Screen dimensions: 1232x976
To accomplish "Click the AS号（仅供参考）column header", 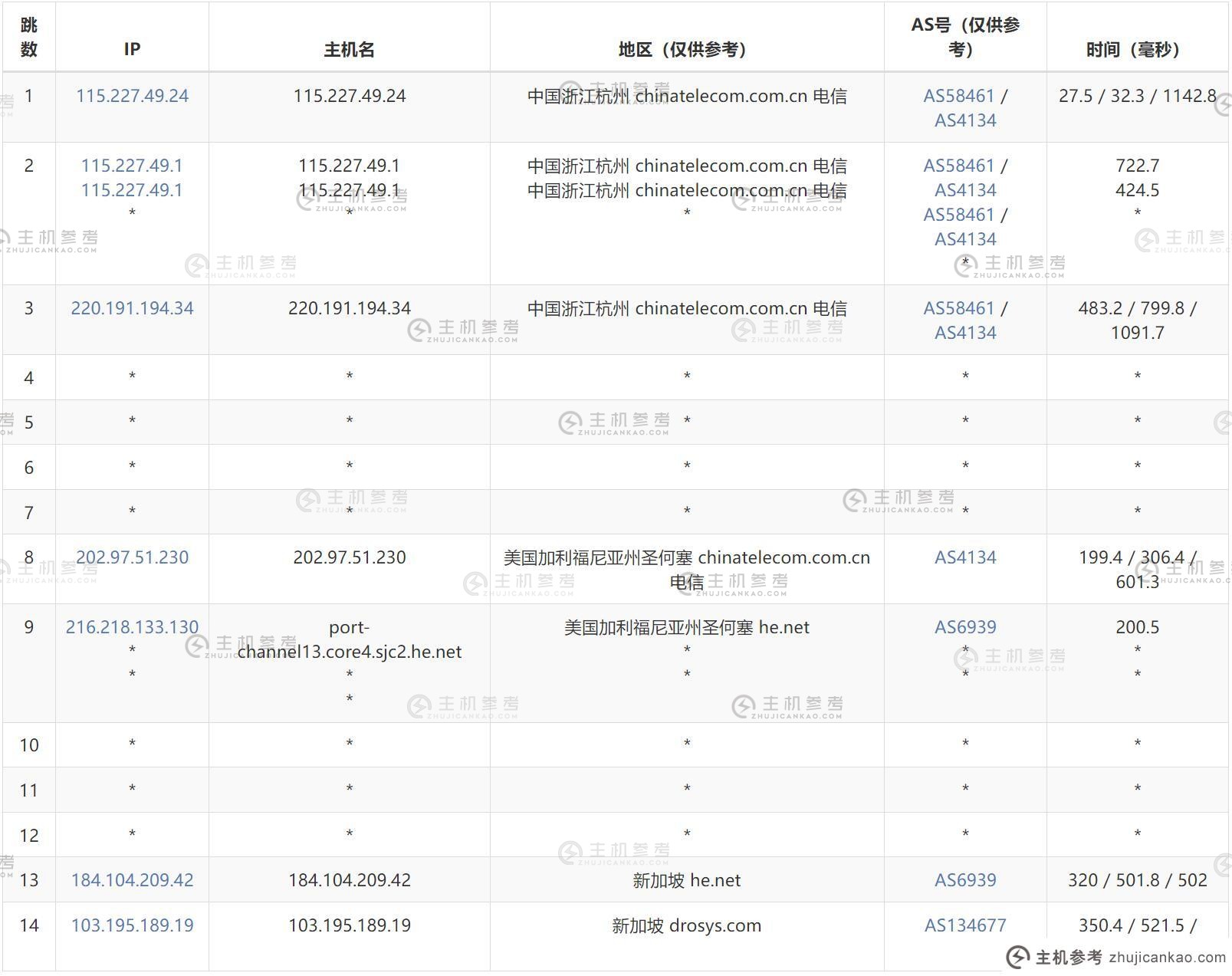I will point(965,37).
